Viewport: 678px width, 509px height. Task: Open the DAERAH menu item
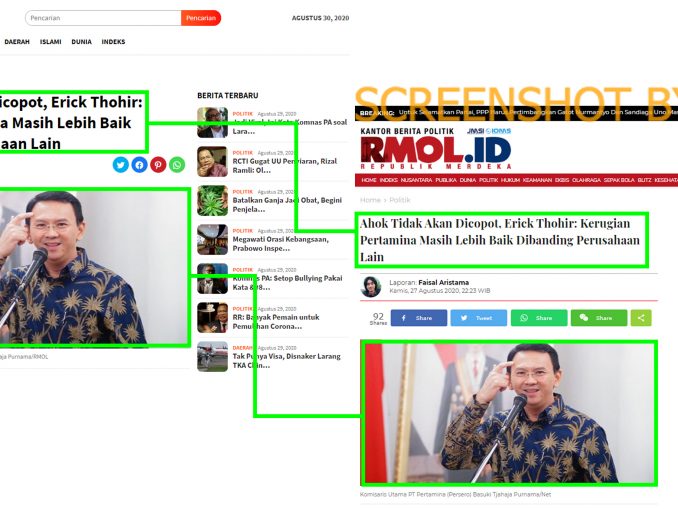coord(17,42)
